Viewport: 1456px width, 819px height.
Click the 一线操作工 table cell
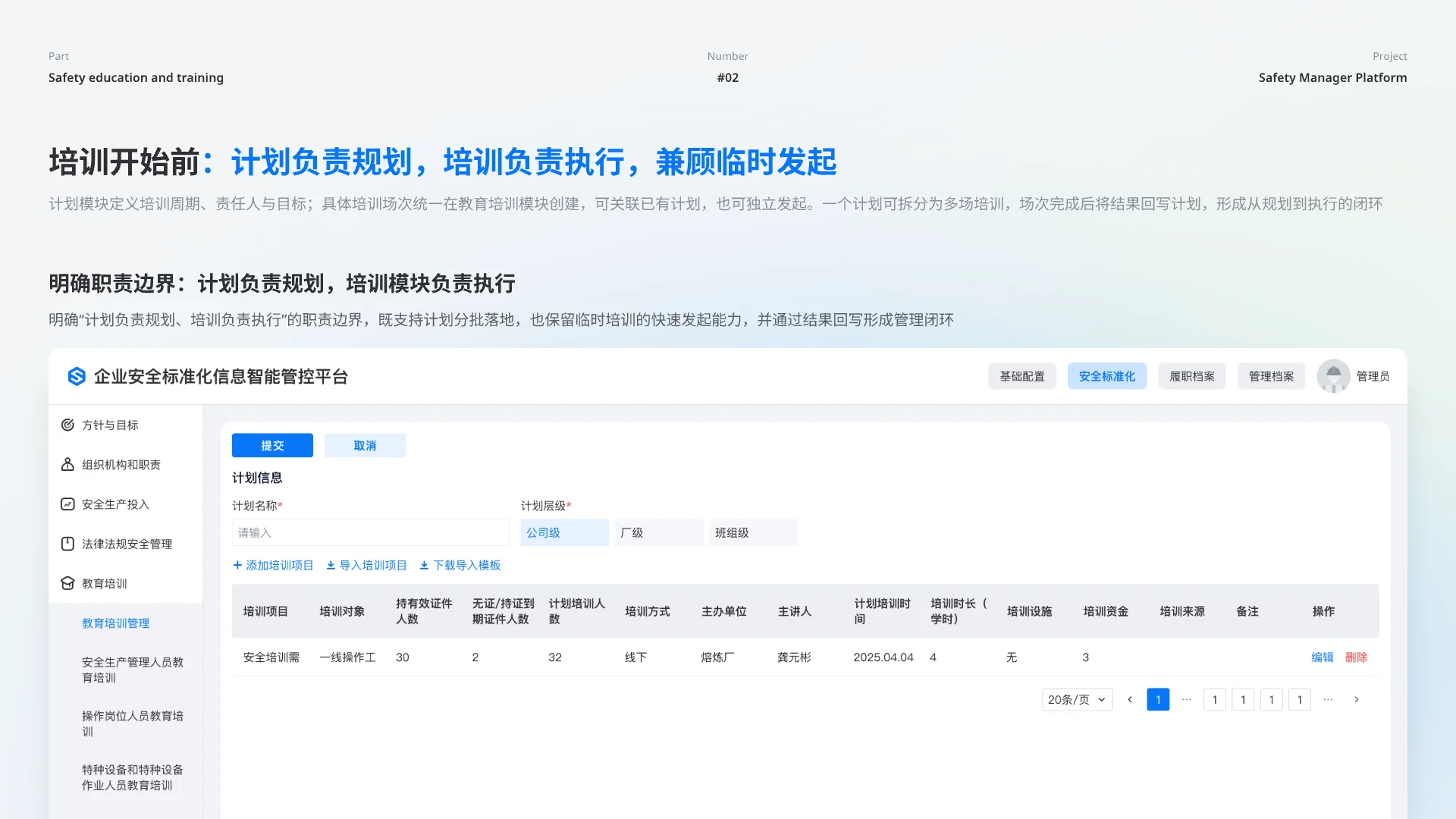[347, 657]
